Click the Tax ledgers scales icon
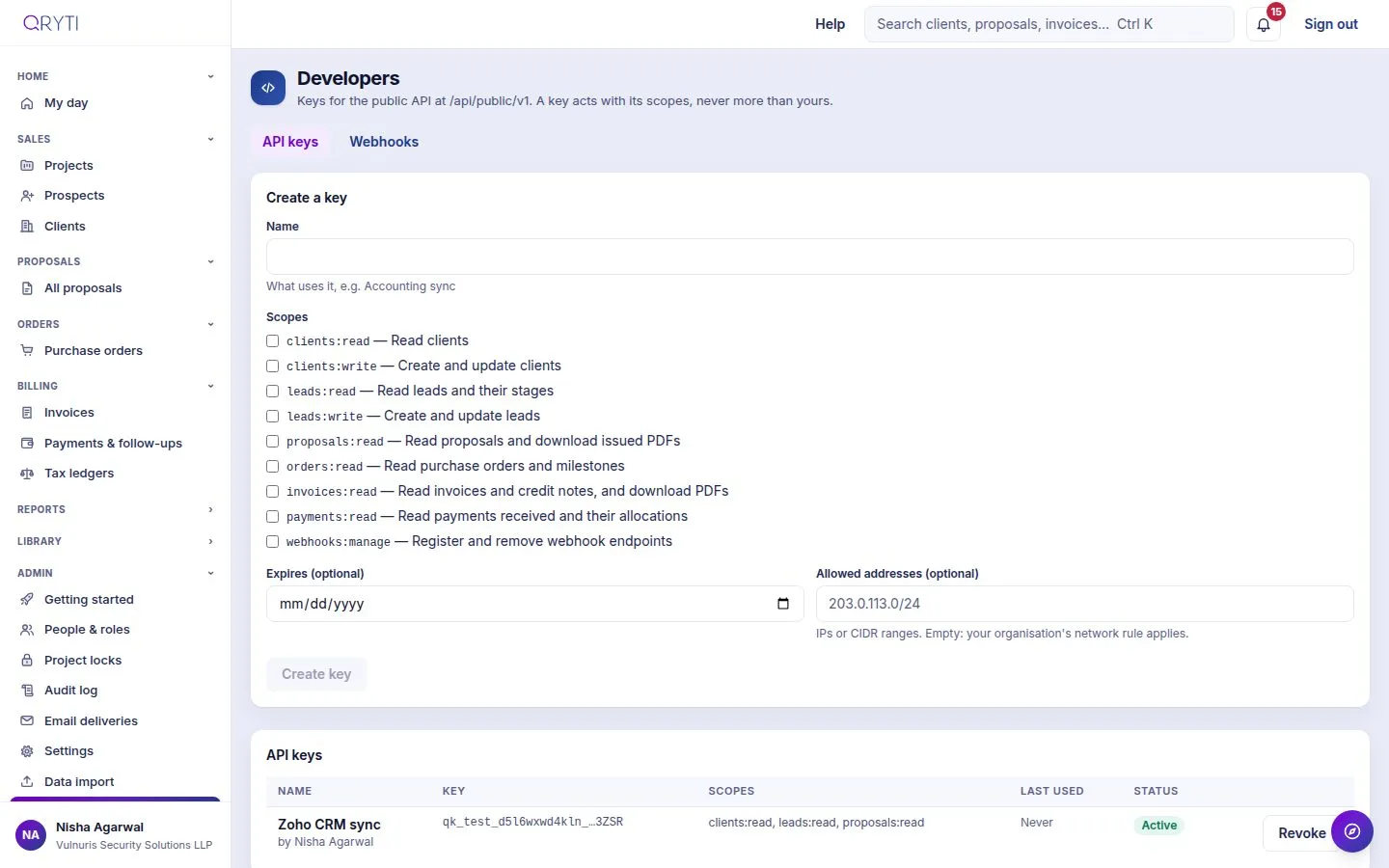1389x868 pixels. coord(27,474)
